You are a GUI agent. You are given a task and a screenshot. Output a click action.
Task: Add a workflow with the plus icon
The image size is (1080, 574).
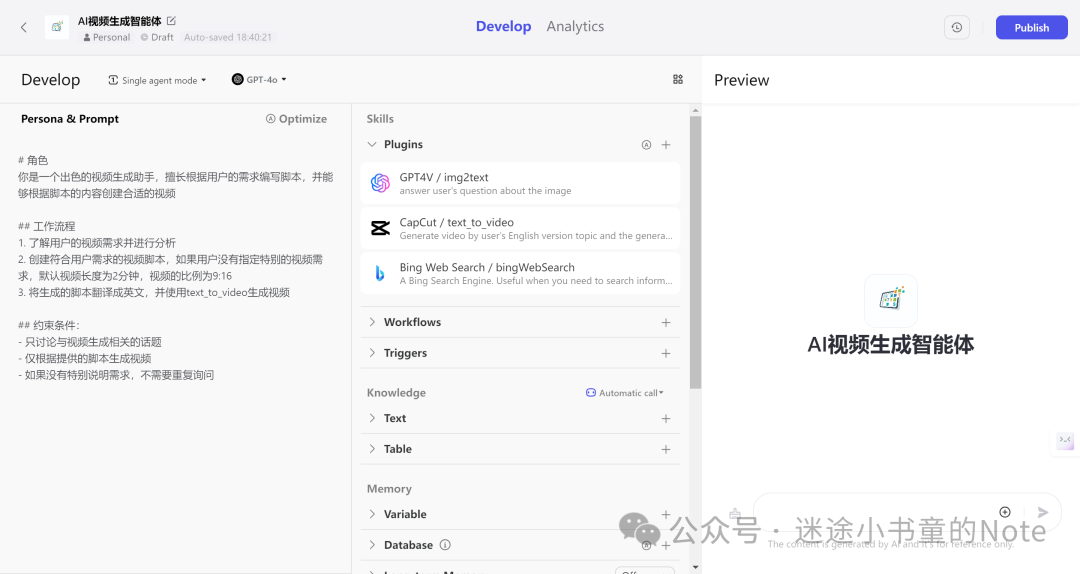click(x=666, y=322)
